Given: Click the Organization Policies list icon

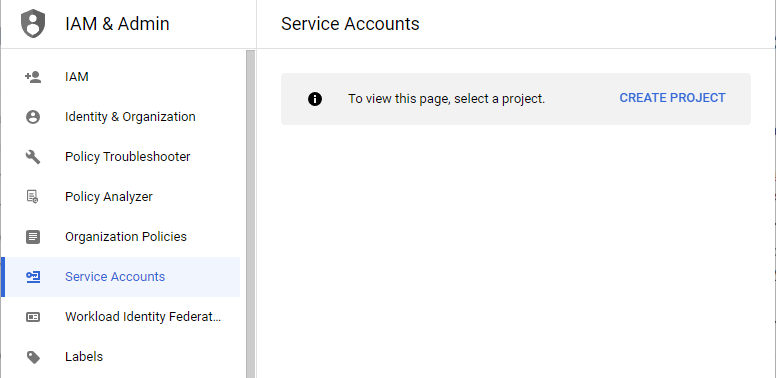Looking at the screenshot, I should [x=33, y=237].
